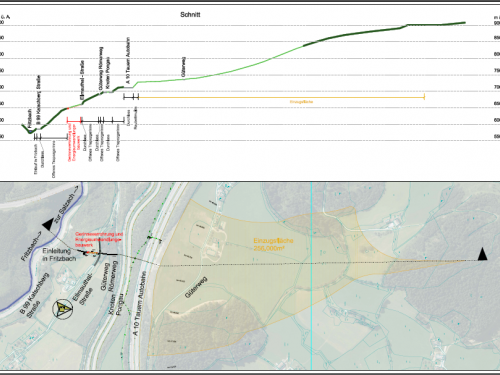Click the 'Schnitt' title above the profile
Screen dimensions: 500x375
tap(190, 15)
